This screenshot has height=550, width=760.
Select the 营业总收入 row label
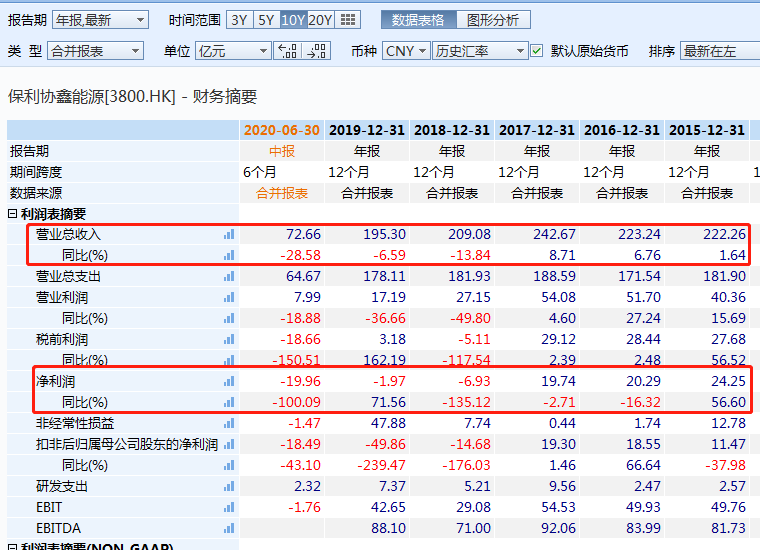68,235
